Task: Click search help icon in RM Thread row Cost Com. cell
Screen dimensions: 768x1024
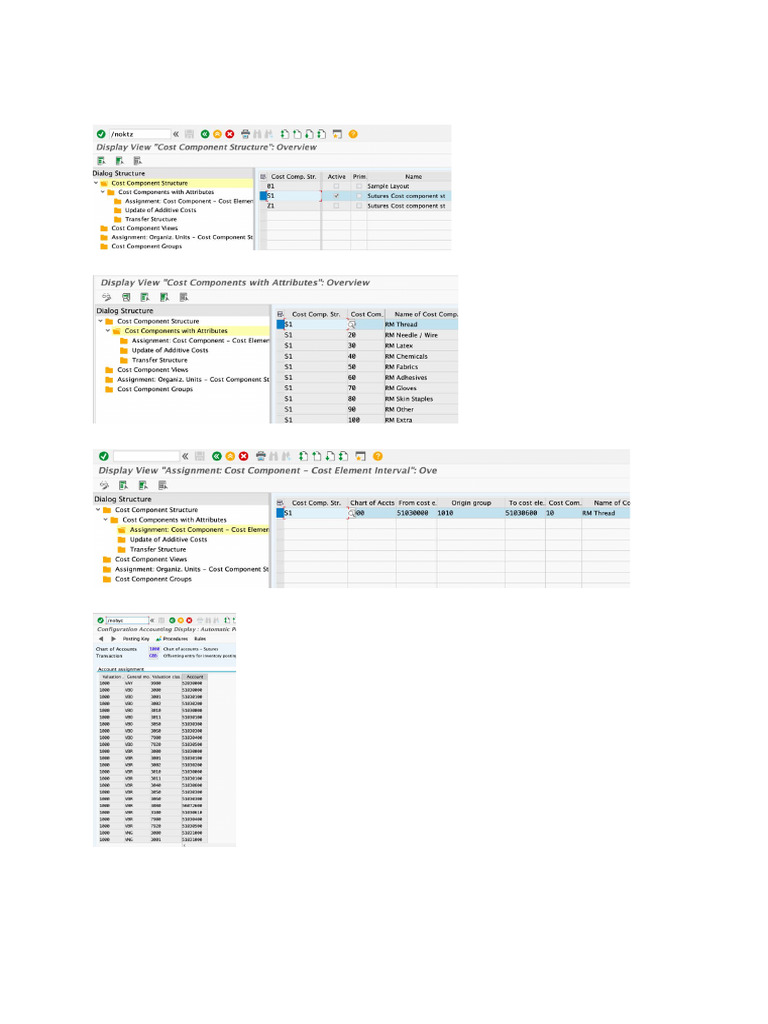Action: pos(352,325)
